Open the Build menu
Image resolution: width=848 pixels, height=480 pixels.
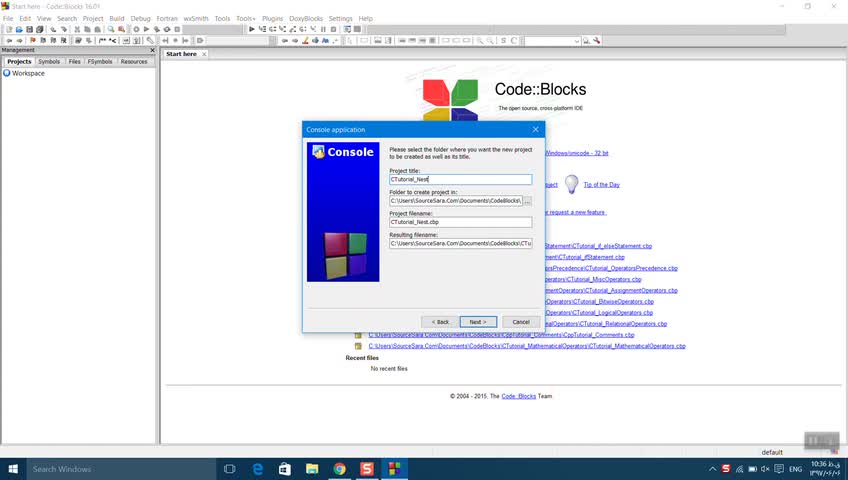117,18
